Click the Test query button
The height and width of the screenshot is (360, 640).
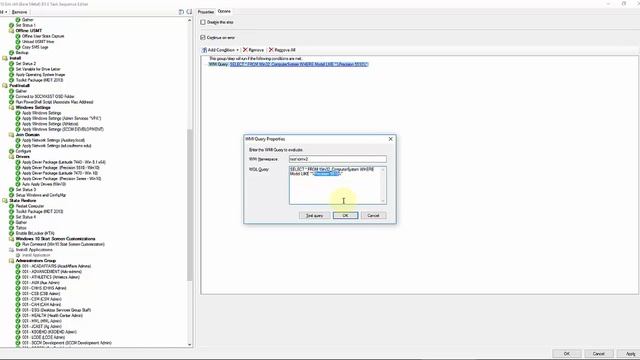pos(314,216)
